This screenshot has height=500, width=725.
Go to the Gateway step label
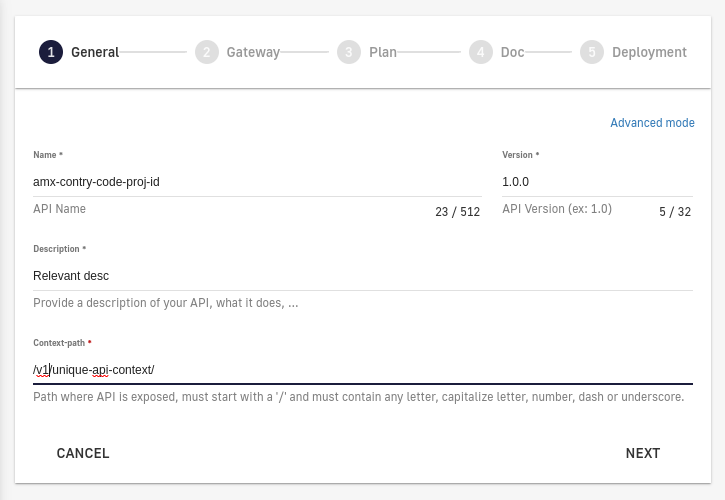click(x=253, y=52)
